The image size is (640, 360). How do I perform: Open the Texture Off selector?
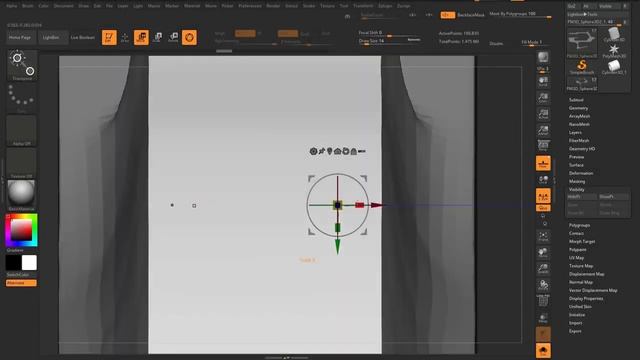22,163
